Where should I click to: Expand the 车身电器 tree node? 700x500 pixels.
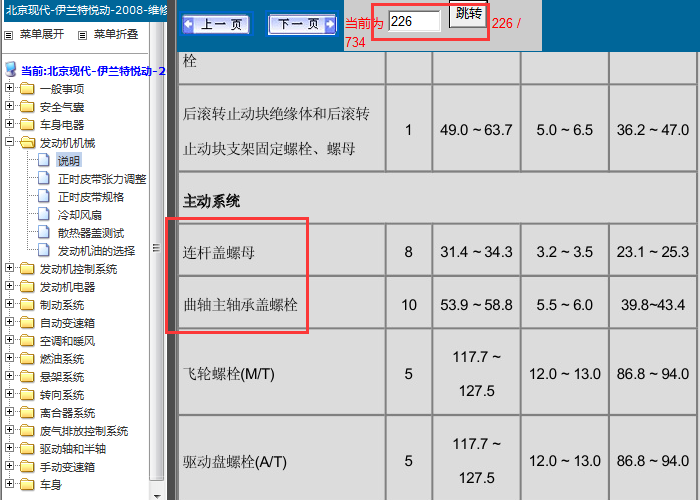[x=9, y=124]
